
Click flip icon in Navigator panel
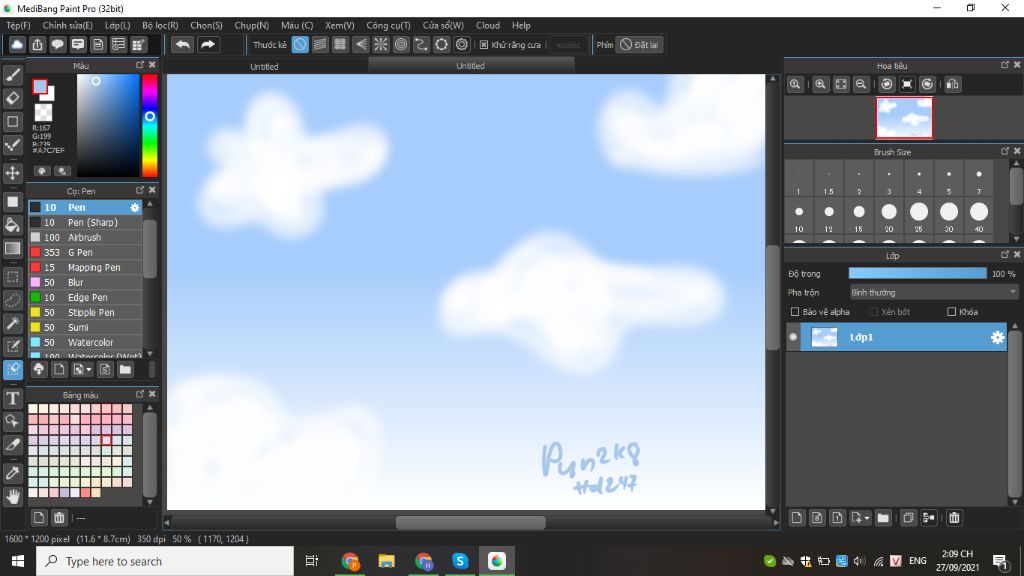[953, 84]
